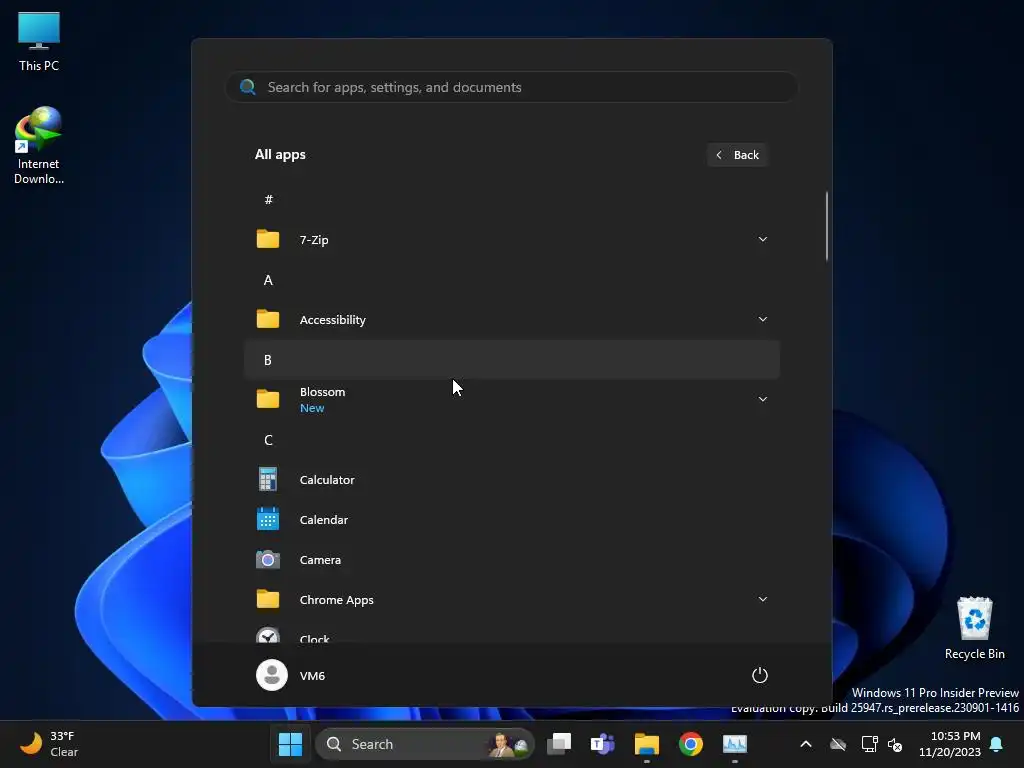Open the clock and date flyout
The image size is (1024, 768).
(950, 744)
